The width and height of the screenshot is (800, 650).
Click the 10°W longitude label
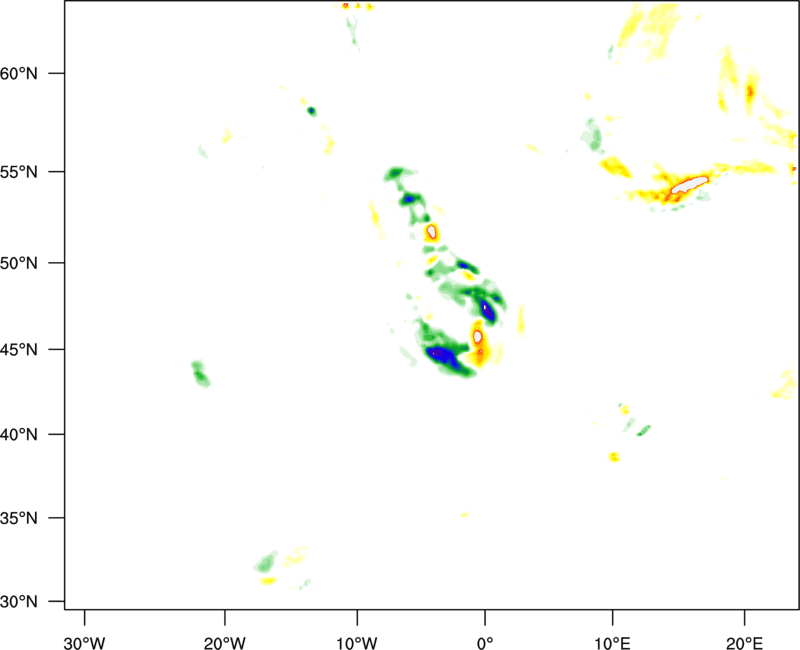pos(357,643)
